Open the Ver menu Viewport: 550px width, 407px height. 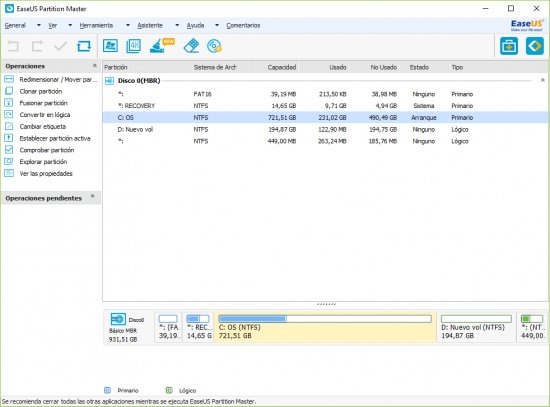coord(53,25)
